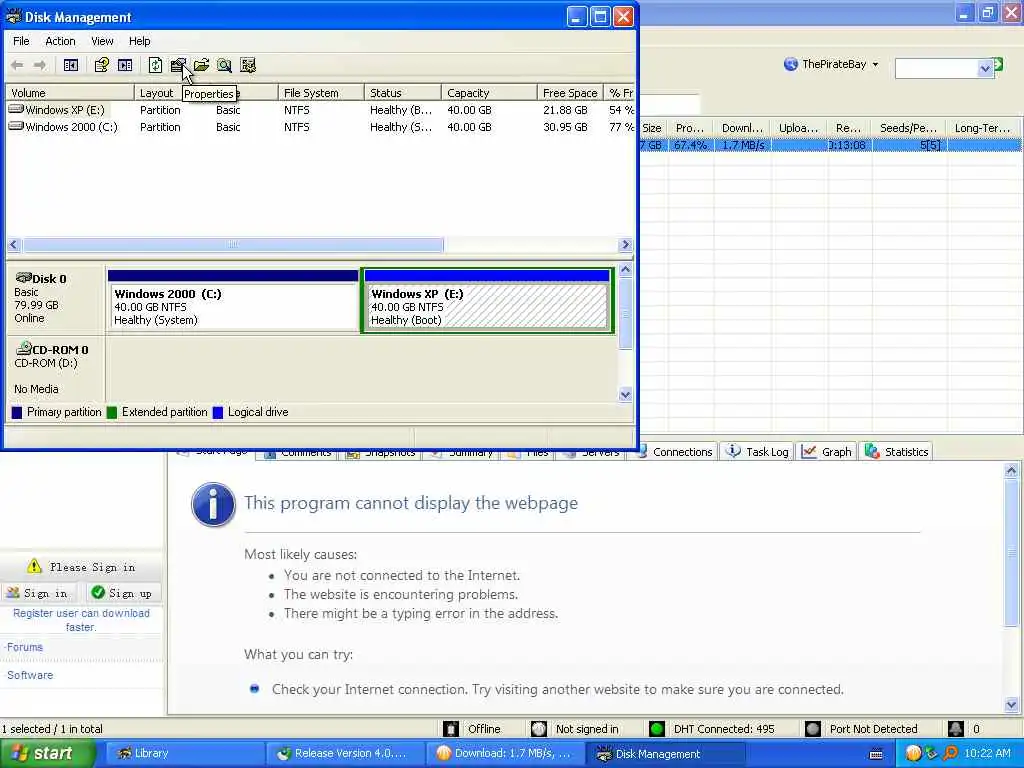
Task: Click the bell notification icon in status bar
Action: [x=955, y=729]
